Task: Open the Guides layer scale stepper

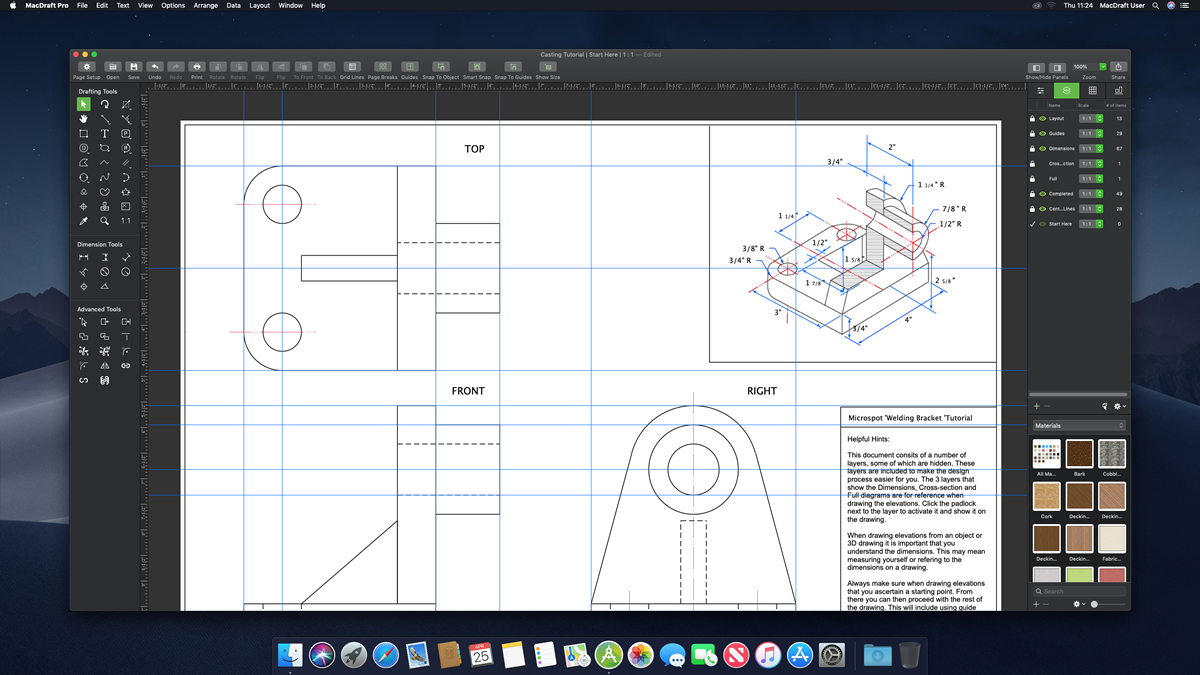Action: [1099, 134]
